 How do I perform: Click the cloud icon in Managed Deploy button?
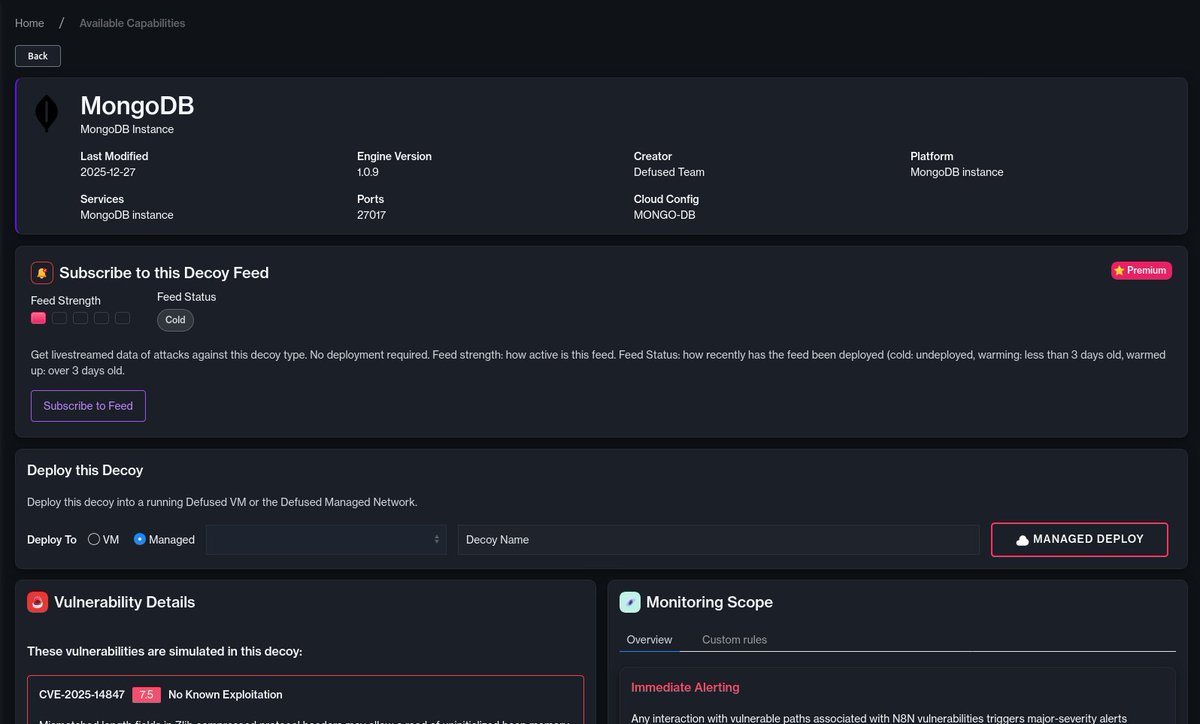tap(1022, 540)
